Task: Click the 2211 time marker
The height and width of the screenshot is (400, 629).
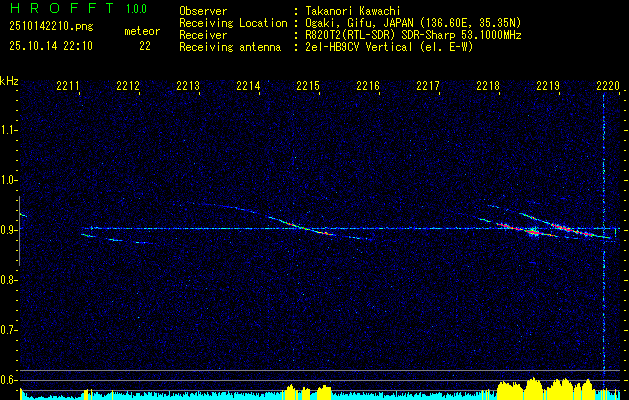Action: [68, 85]
